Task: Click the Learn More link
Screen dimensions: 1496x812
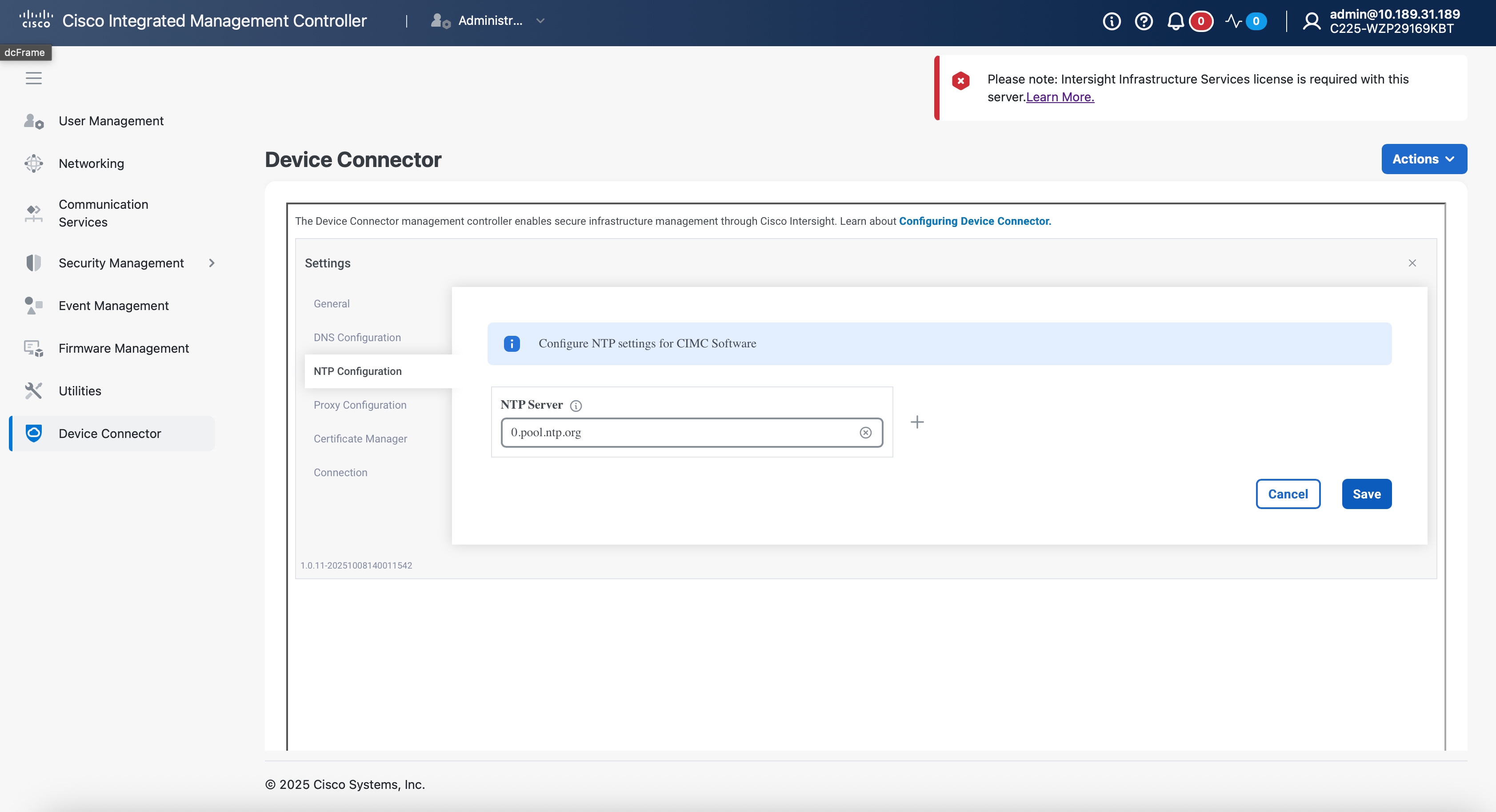Action: (1060, 97)
